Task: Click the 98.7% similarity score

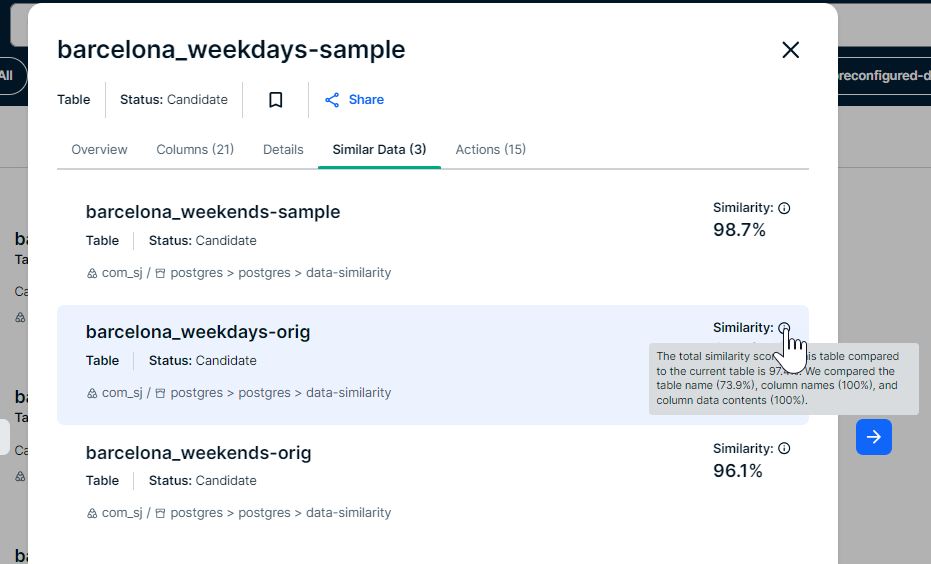Action: click(739, 230)
